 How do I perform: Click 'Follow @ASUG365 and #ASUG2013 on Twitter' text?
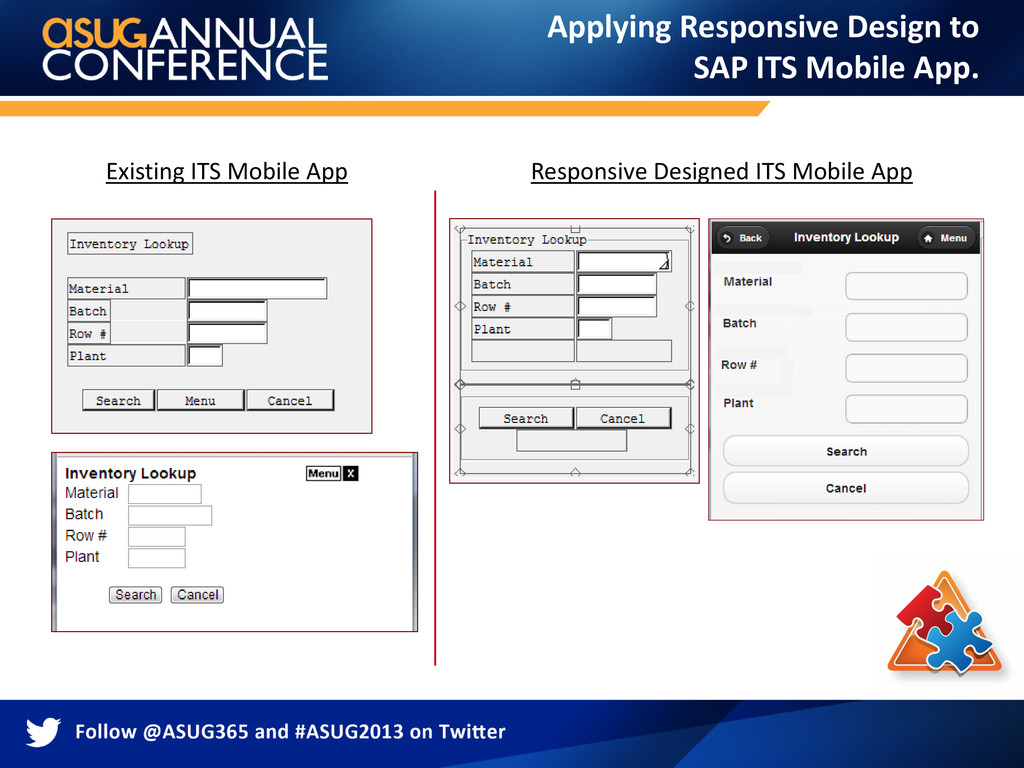[290, 731]
